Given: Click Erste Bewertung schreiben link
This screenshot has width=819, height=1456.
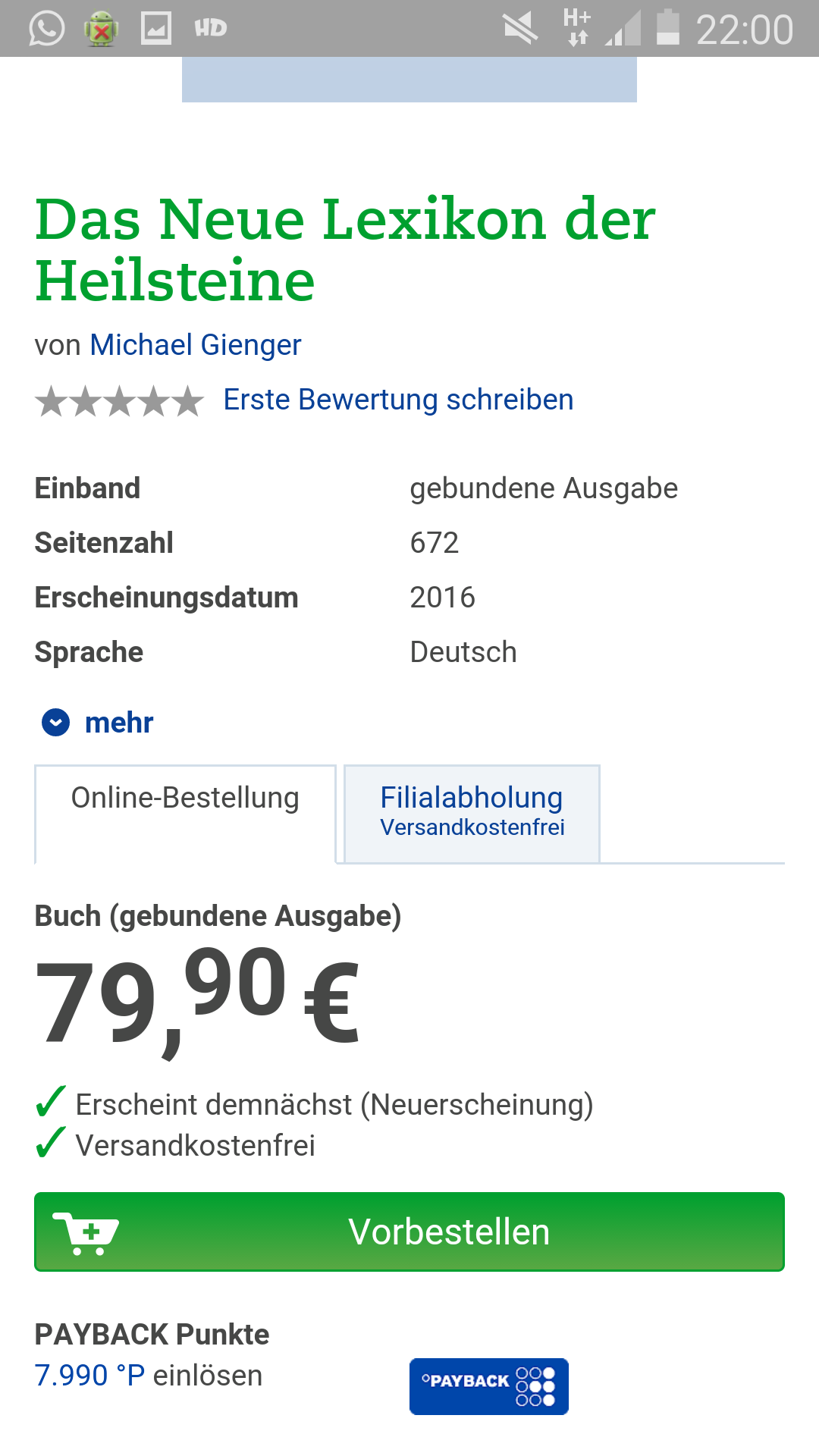Looking at the screenshot, I should (398, 400).
